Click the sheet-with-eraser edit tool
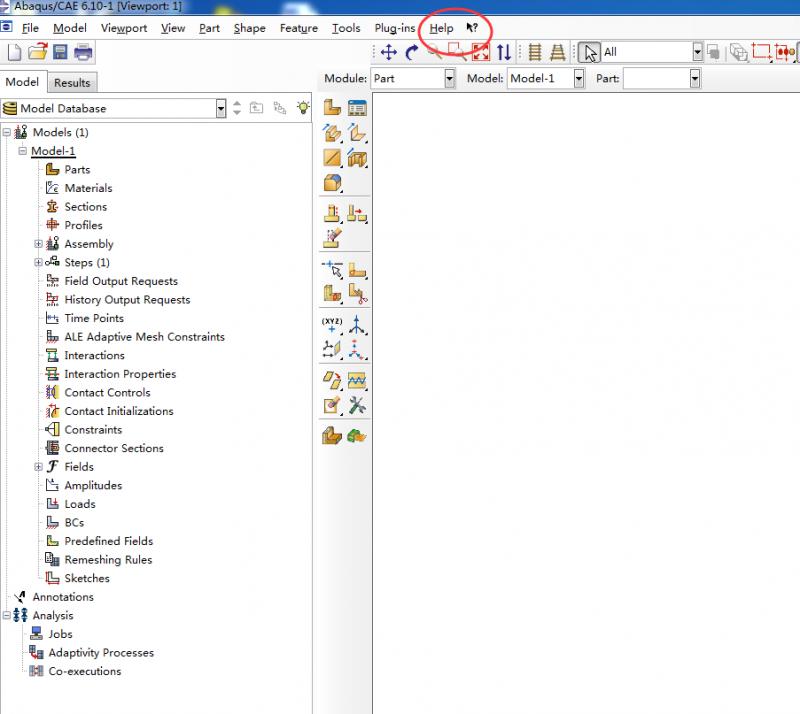The image size is (800, 714). [x=332, y=405]
